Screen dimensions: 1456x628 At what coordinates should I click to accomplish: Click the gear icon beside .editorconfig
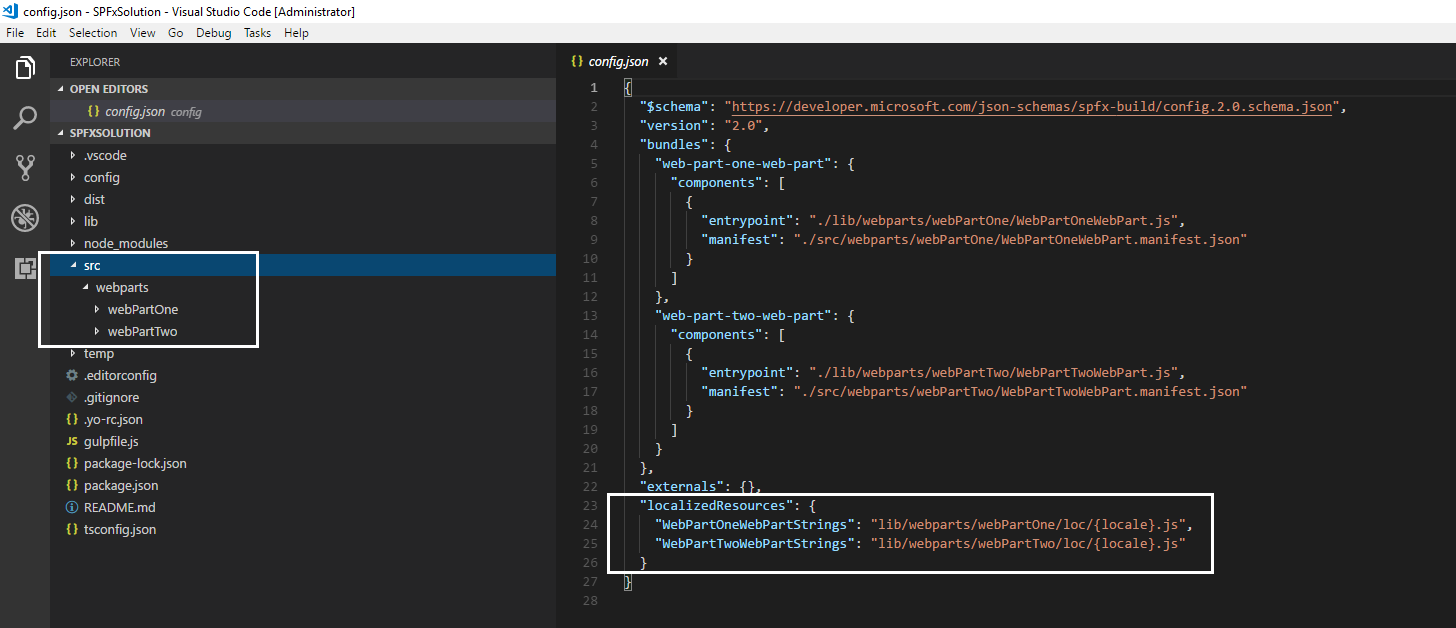click(x=72, y=375)
